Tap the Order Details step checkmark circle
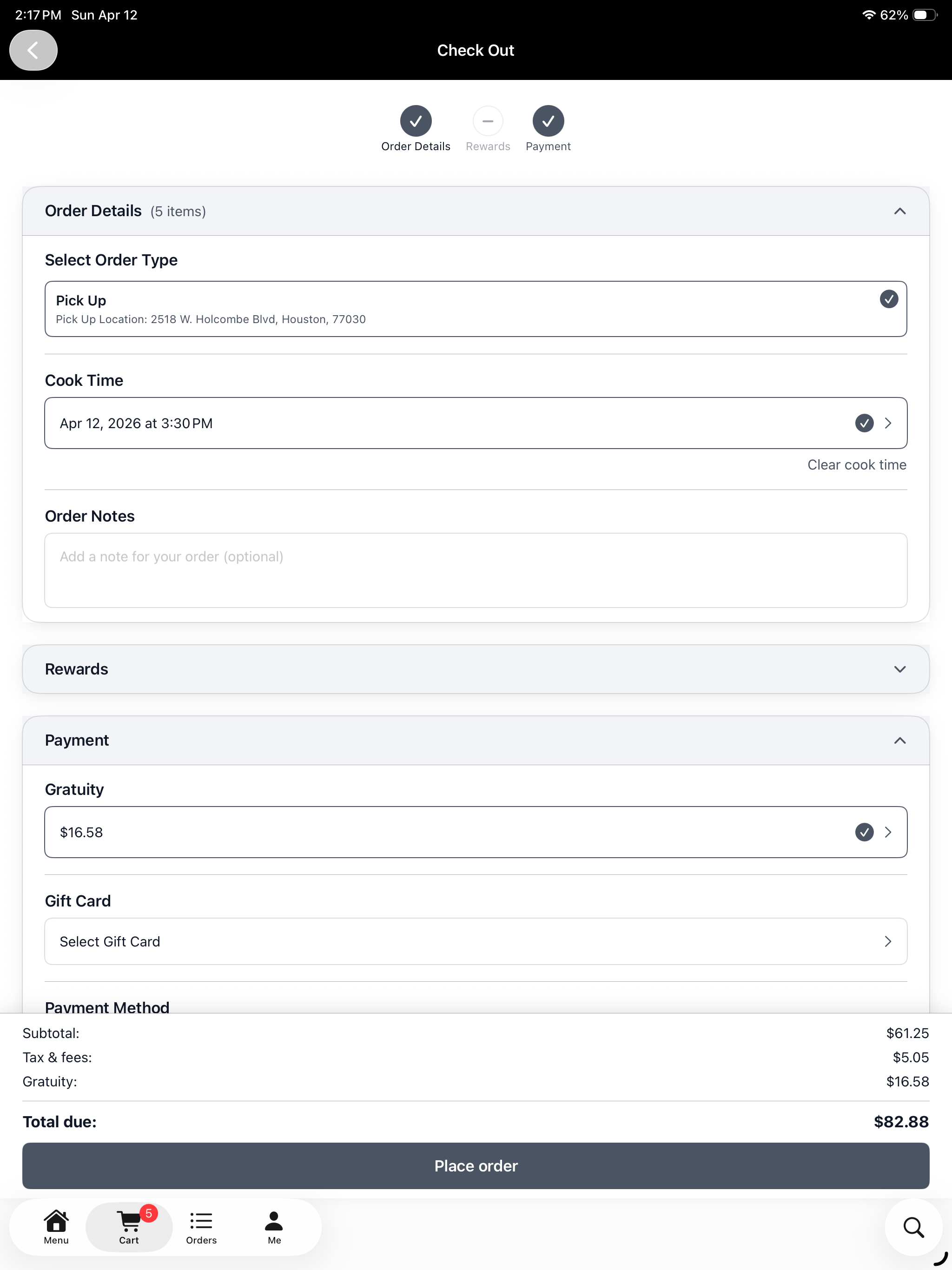The width and height of the screenshot is (952, 1270). pyautogui.click(x=416, y=121)
